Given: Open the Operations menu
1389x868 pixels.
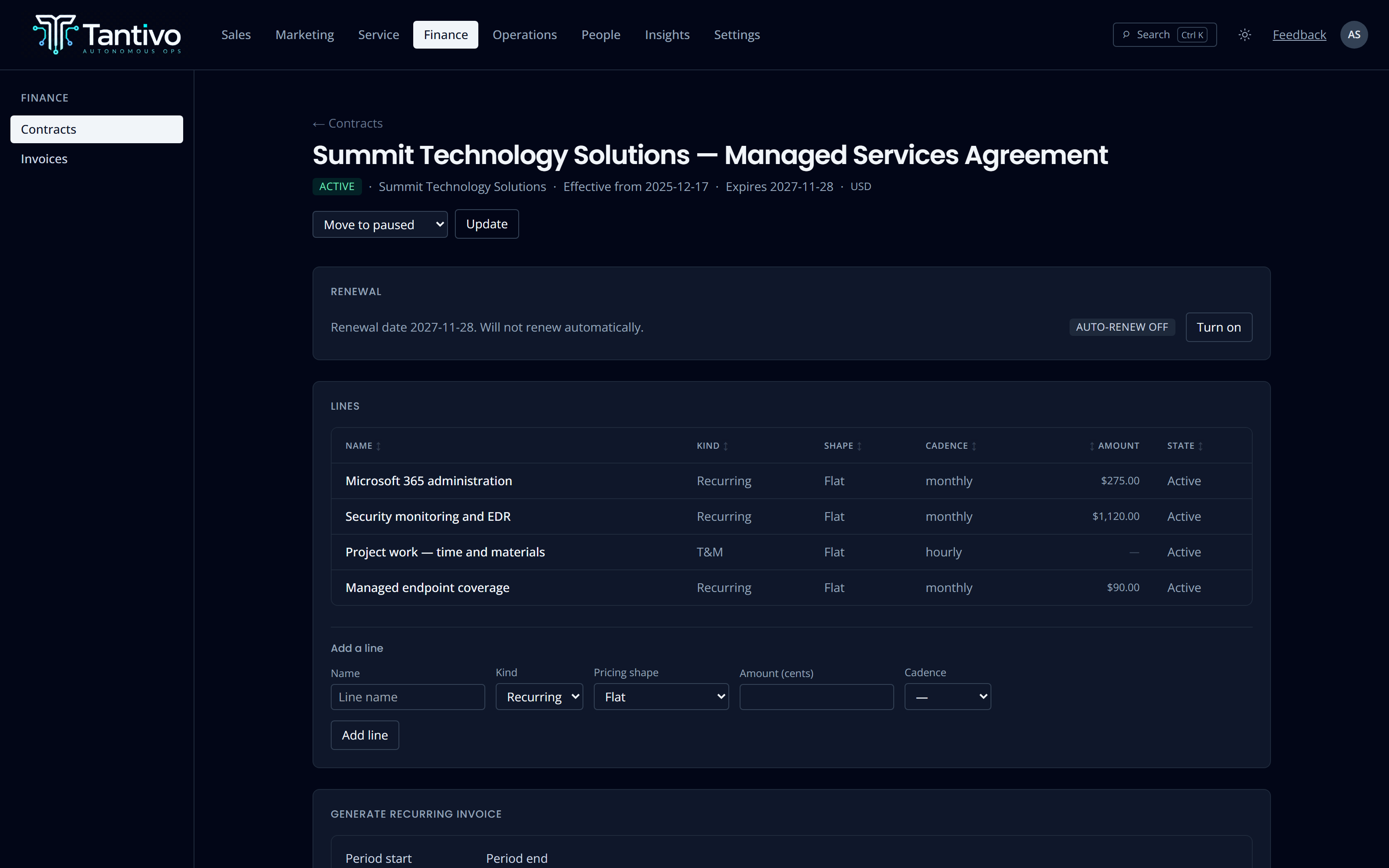Looking at the screenshot, I should coord(525,35).
